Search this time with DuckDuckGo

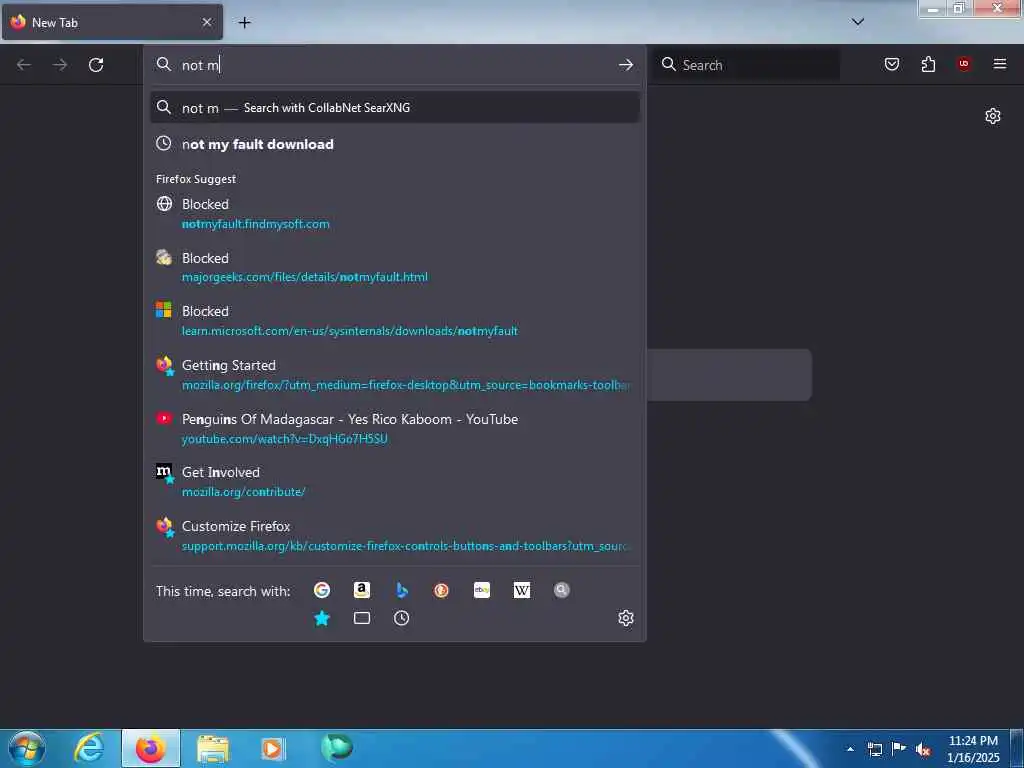(441, 590)
